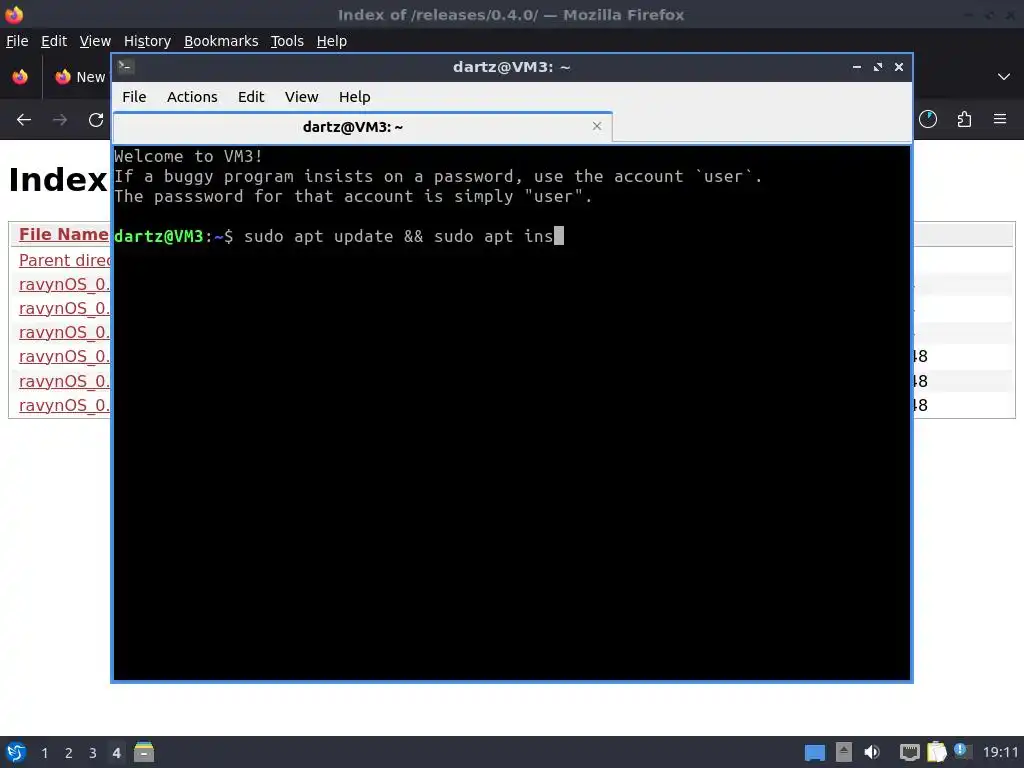Switch to workspace 3 in taskbar

(x=93, y=753)
